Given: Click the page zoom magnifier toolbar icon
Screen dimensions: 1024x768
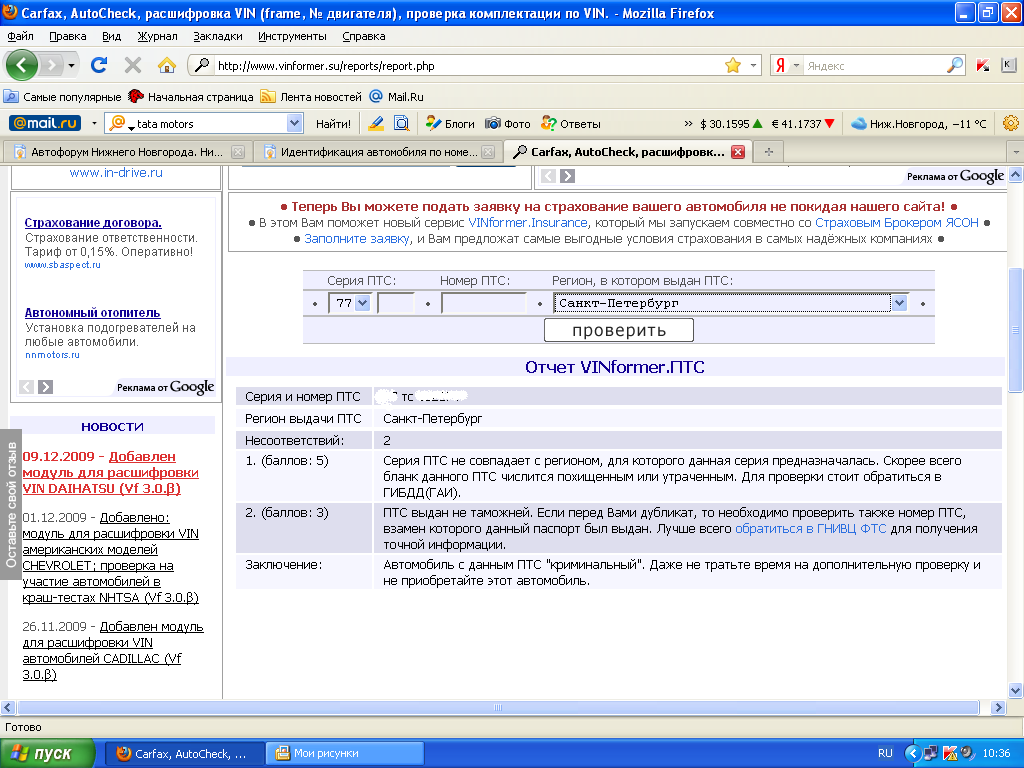Looking at the screenshot, I should (x=402, y=123).
